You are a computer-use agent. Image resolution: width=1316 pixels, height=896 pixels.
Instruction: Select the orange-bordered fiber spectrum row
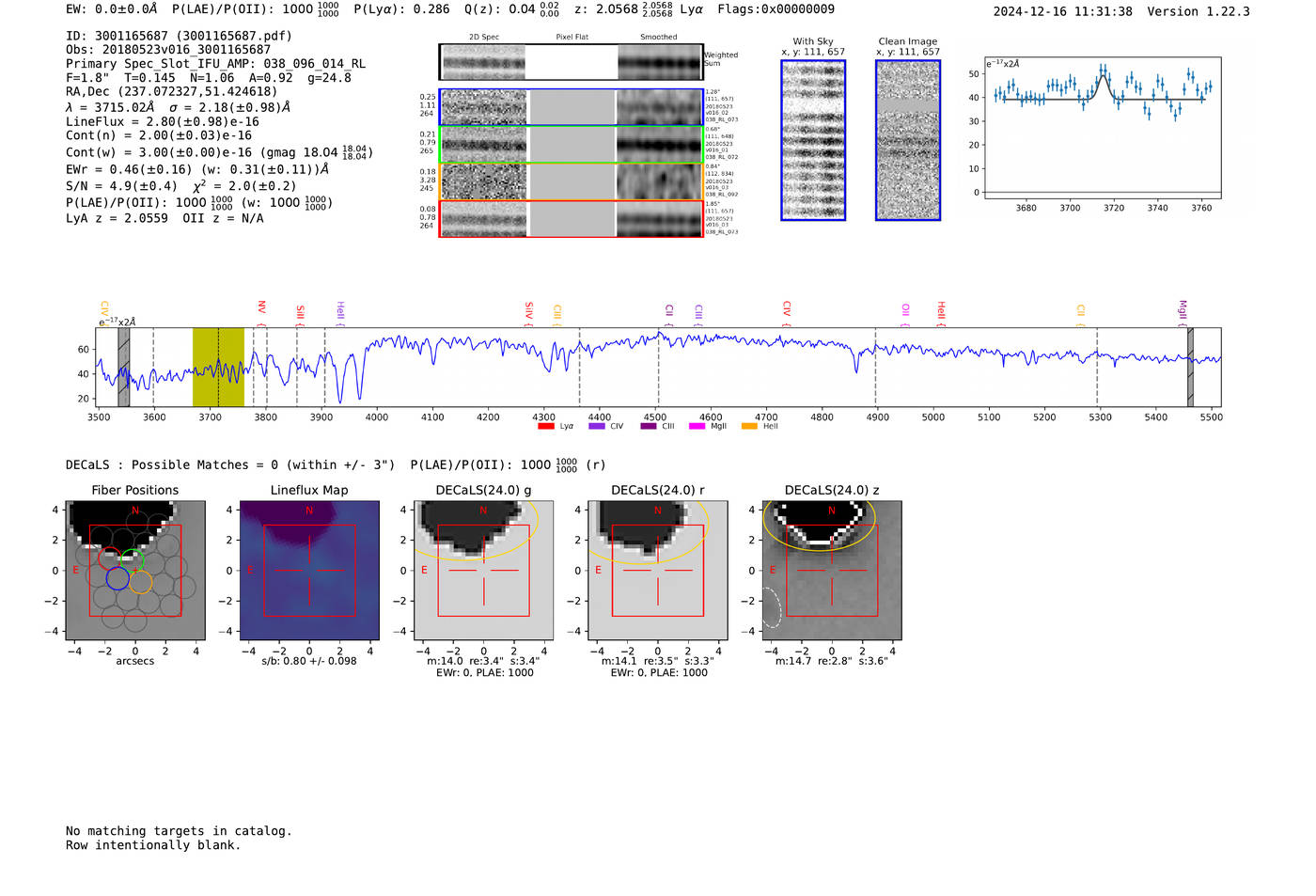coord(572,181)
